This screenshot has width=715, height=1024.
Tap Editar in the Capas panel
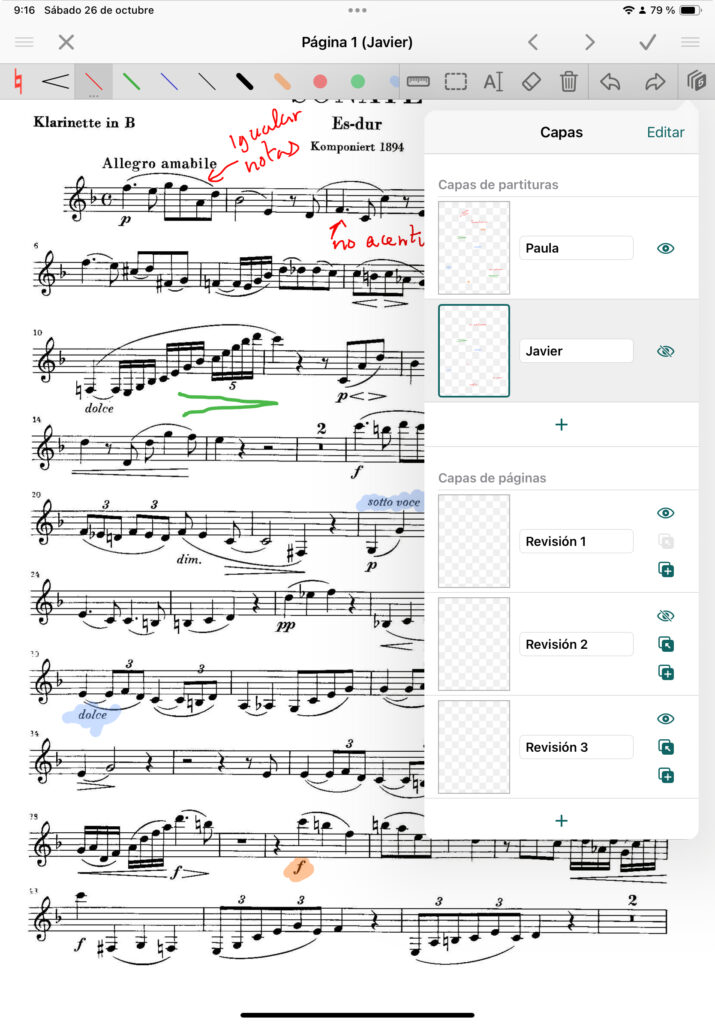point(665,132)
